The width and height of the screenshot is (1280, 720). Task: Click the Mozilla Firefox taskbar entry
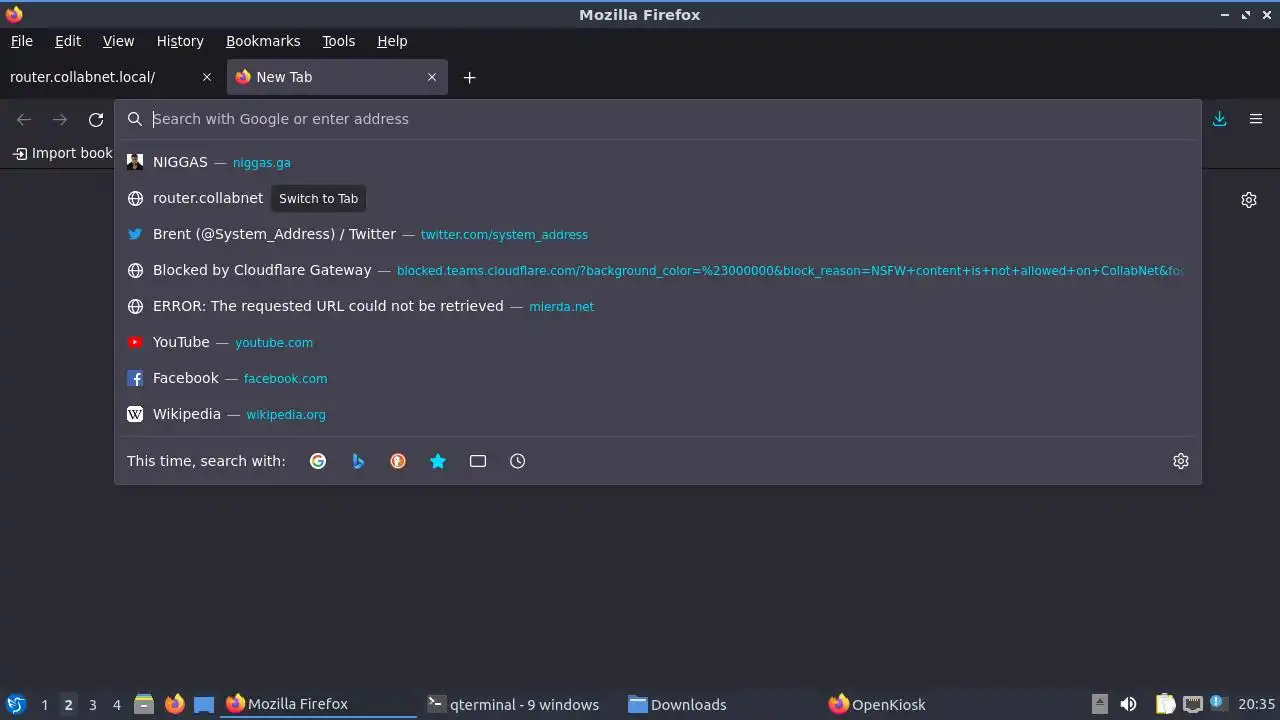[318, 704]
